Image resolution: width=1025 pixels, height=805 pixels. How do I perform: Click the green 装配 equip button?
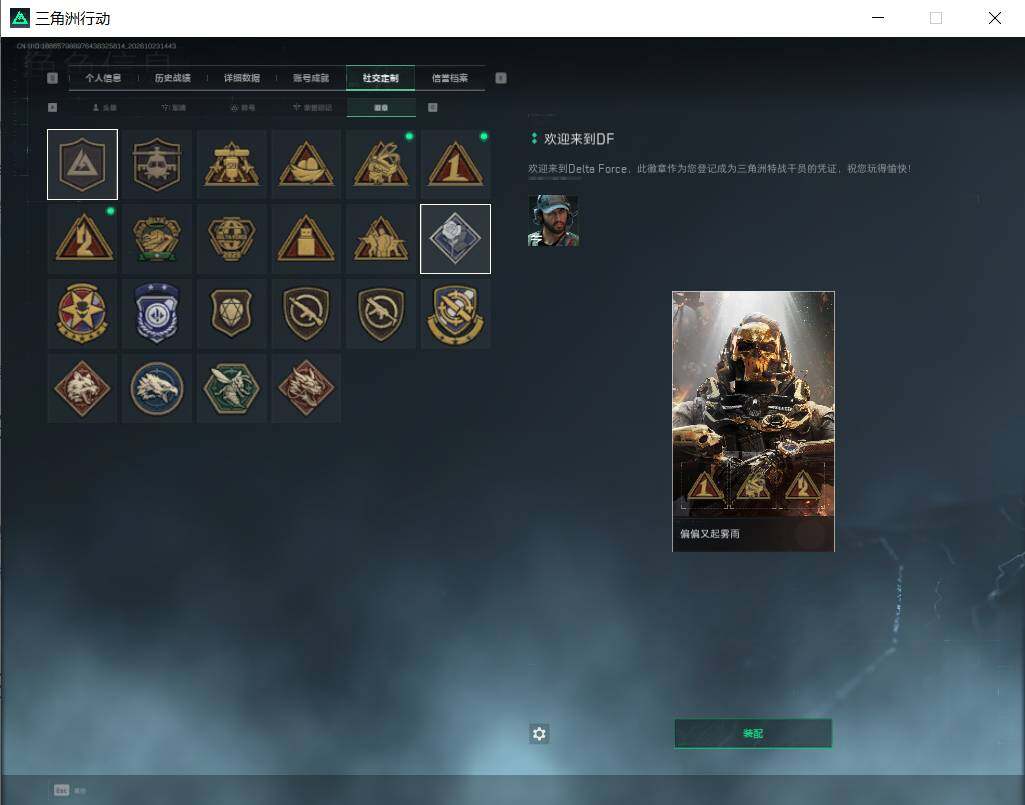point(753,734)
